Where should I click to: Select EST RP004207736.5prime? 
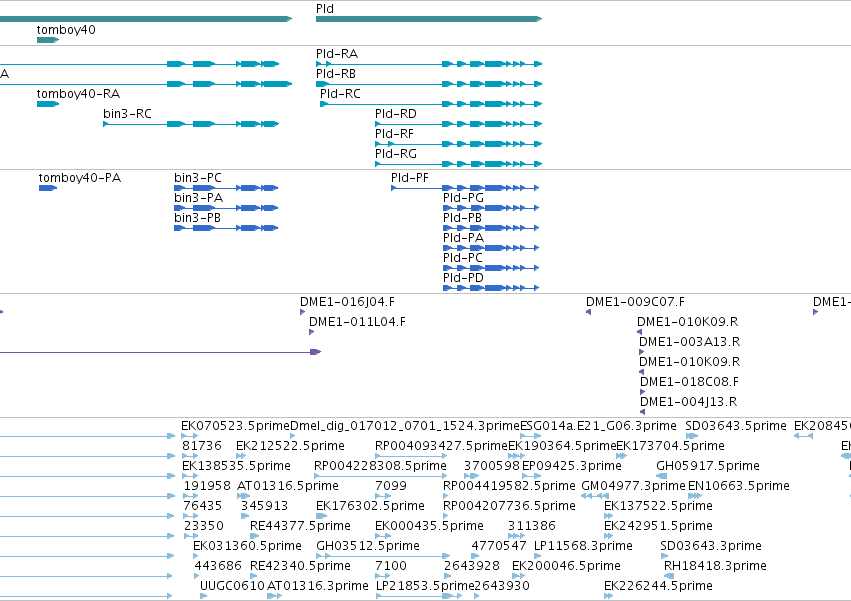click(x=446, y=516)
